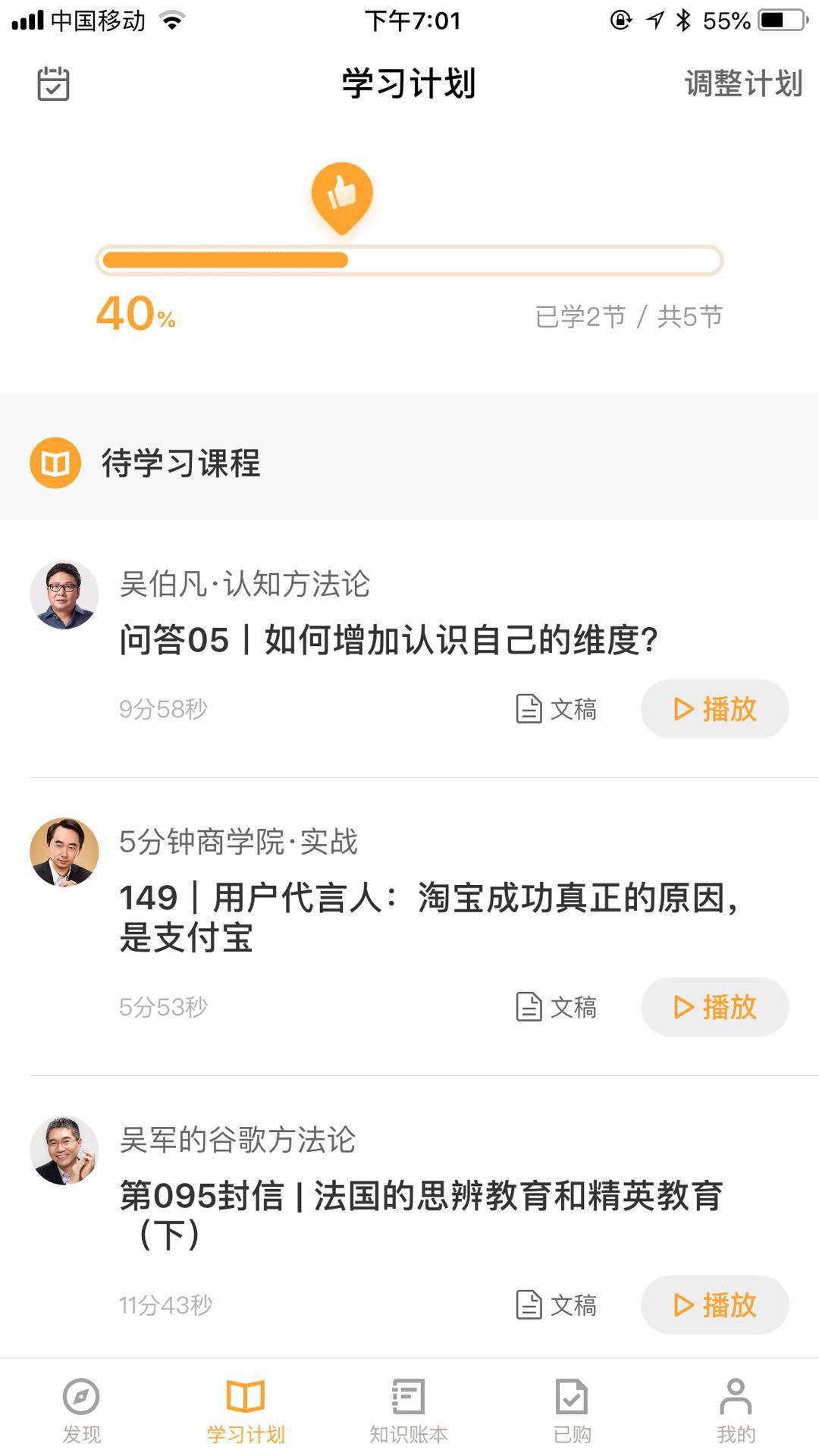Viewport: 819px width, 1456px height.
Task: Switch to 知识账本 tab
Action: coord(409,1409)
